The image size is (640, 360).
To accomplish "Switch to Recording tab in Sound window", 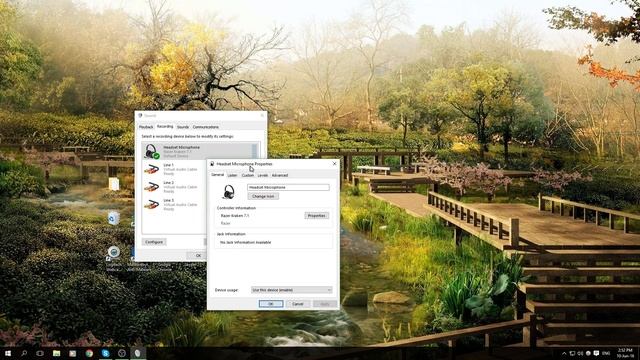I will click(165, 127).
